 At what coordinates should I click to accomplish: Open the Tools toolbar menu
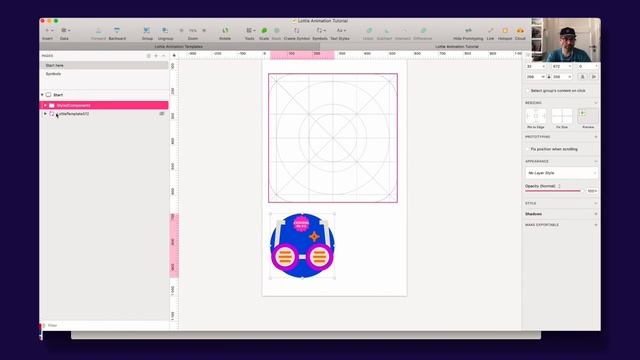[250, 31]
